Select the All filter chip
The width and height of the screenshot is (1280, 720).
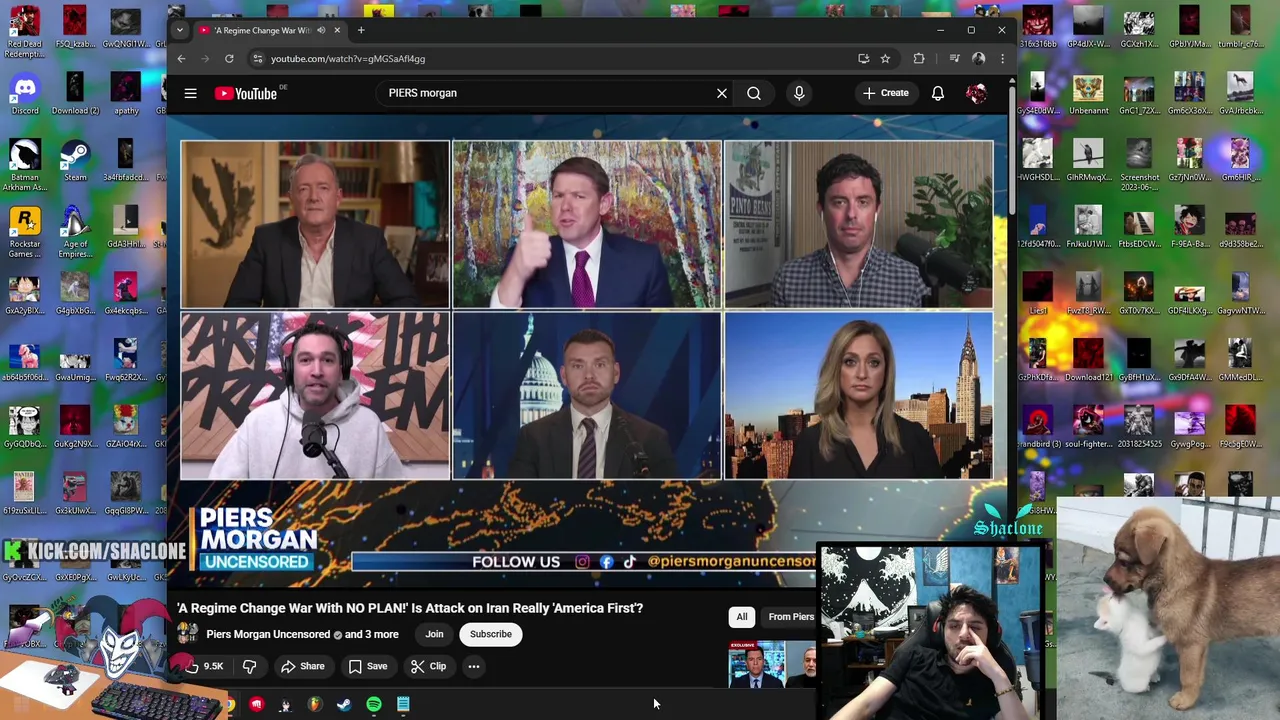pos(742,617)
